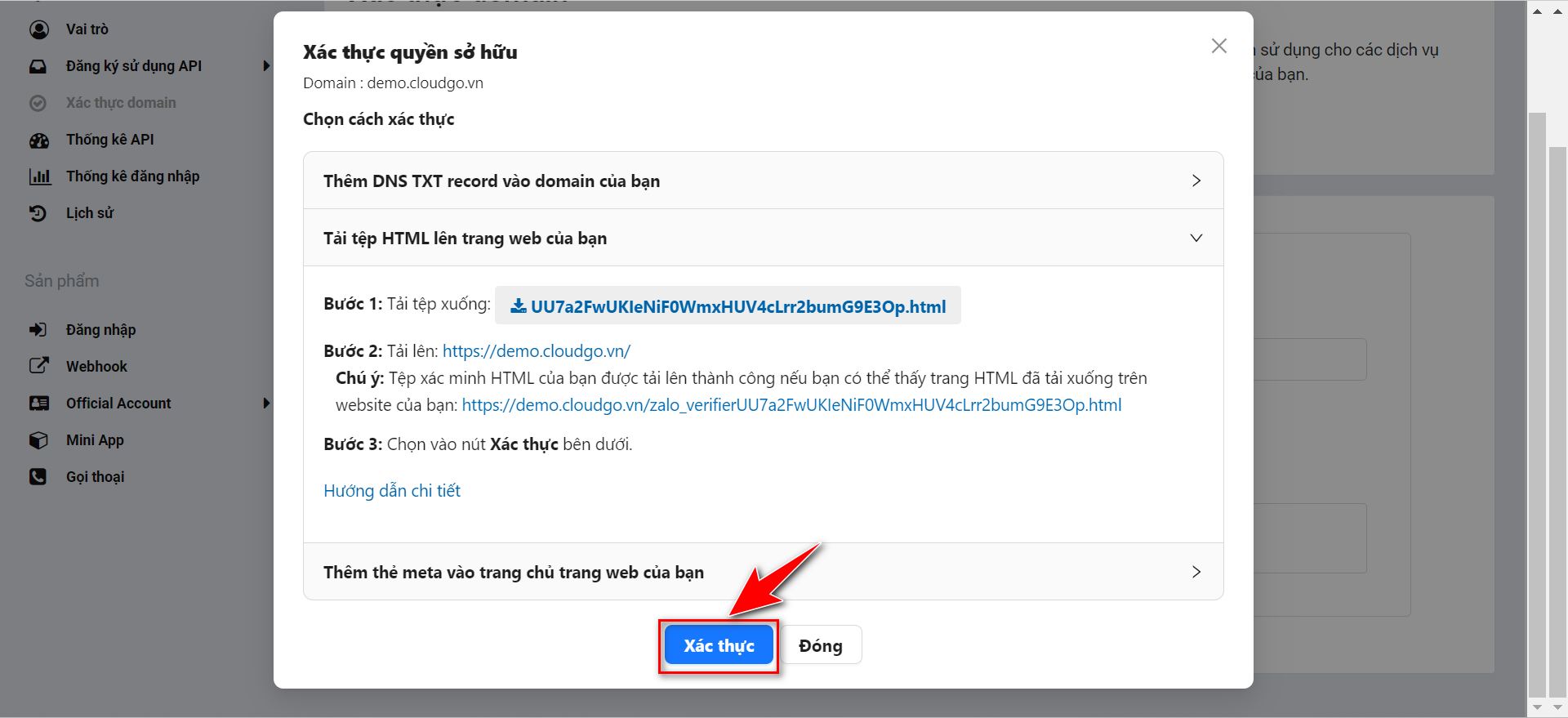Expand the Đăng ký sử dụng API submenu
The image size is (1568, 718).
pos(266,66)
